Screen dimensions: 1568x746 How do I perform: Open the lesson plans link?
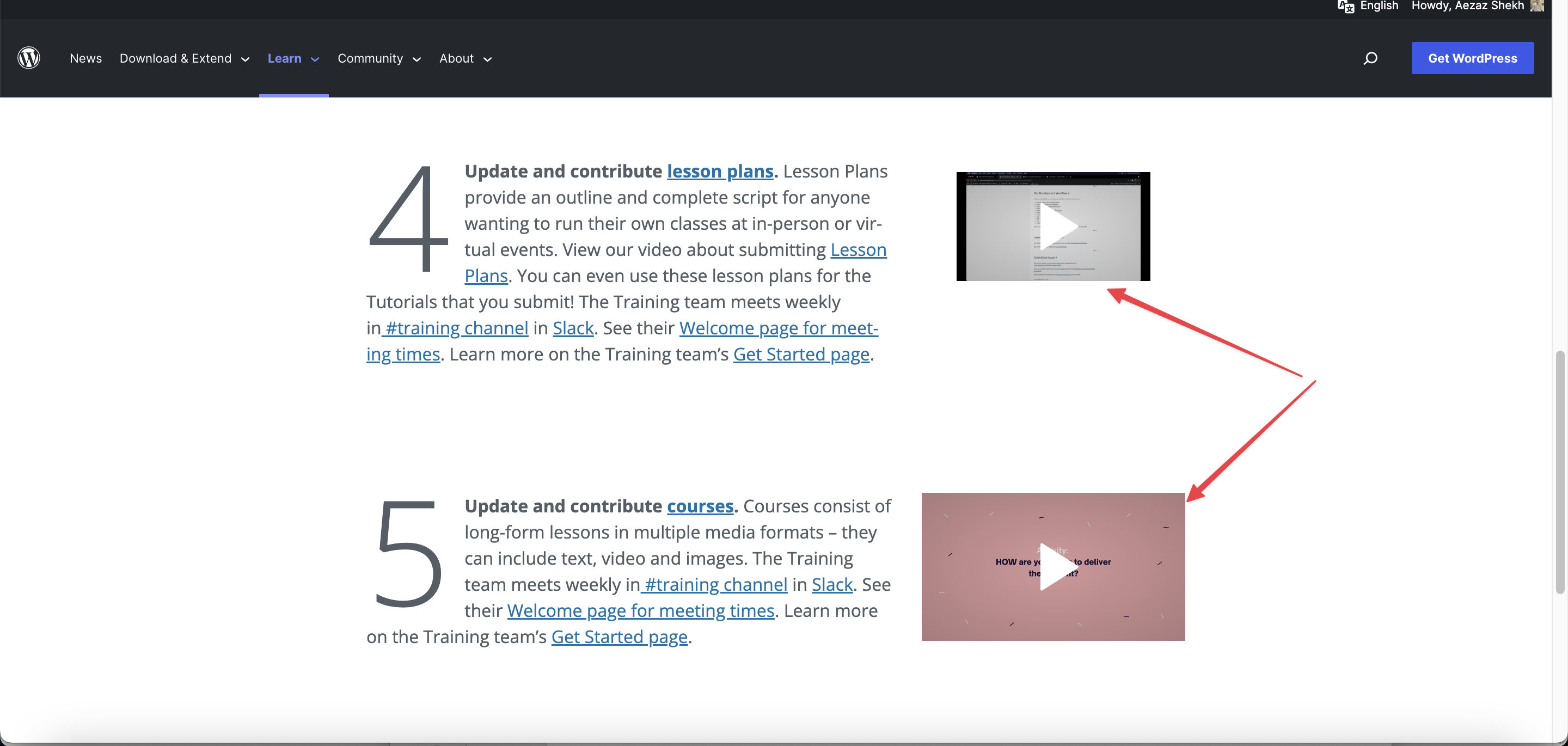(720, 171)
